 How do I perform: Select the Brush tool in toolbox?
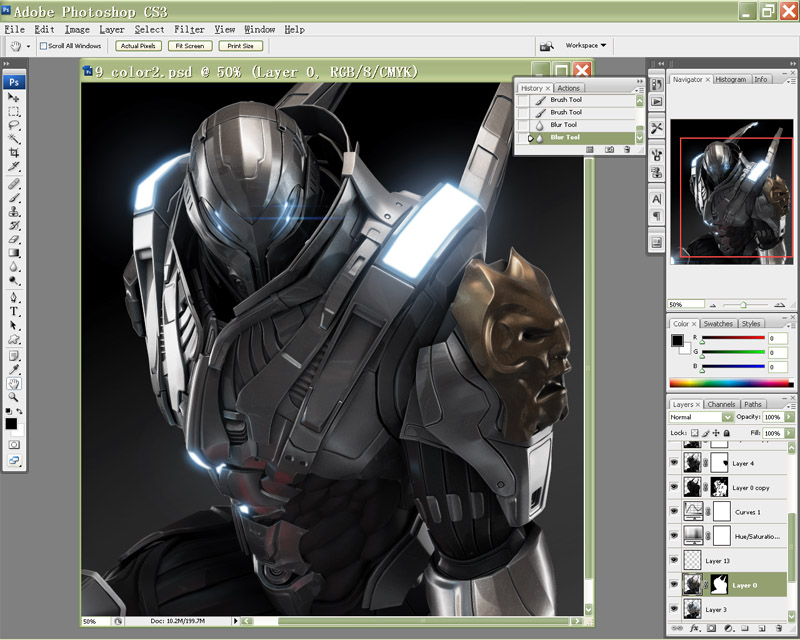[14, 198]
